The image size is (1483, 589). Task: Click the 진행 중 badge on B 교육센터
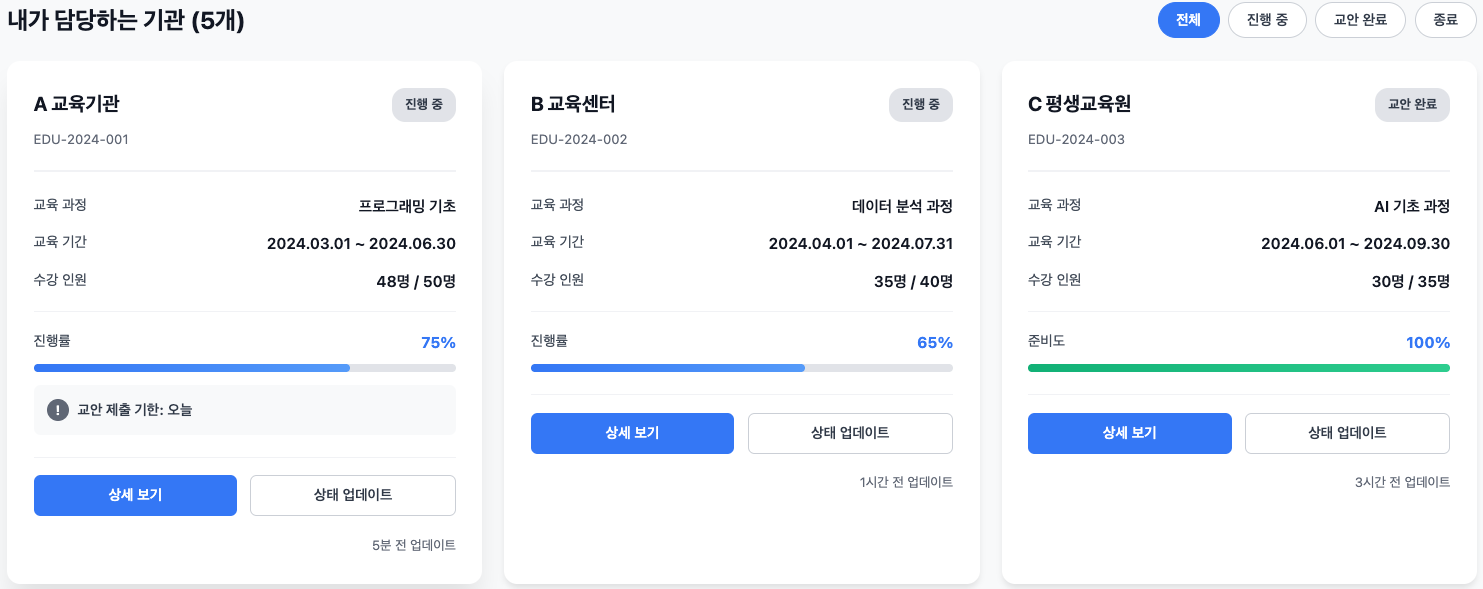point(921,104)
